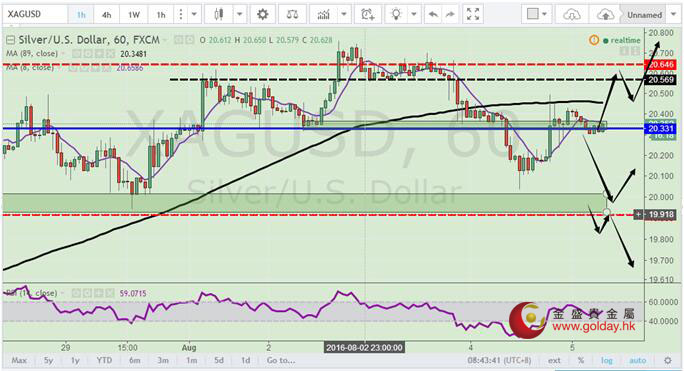Viewport: 684px width, 371px height.
Task: Click the cloud save chart icon
Action: point(605,15)
